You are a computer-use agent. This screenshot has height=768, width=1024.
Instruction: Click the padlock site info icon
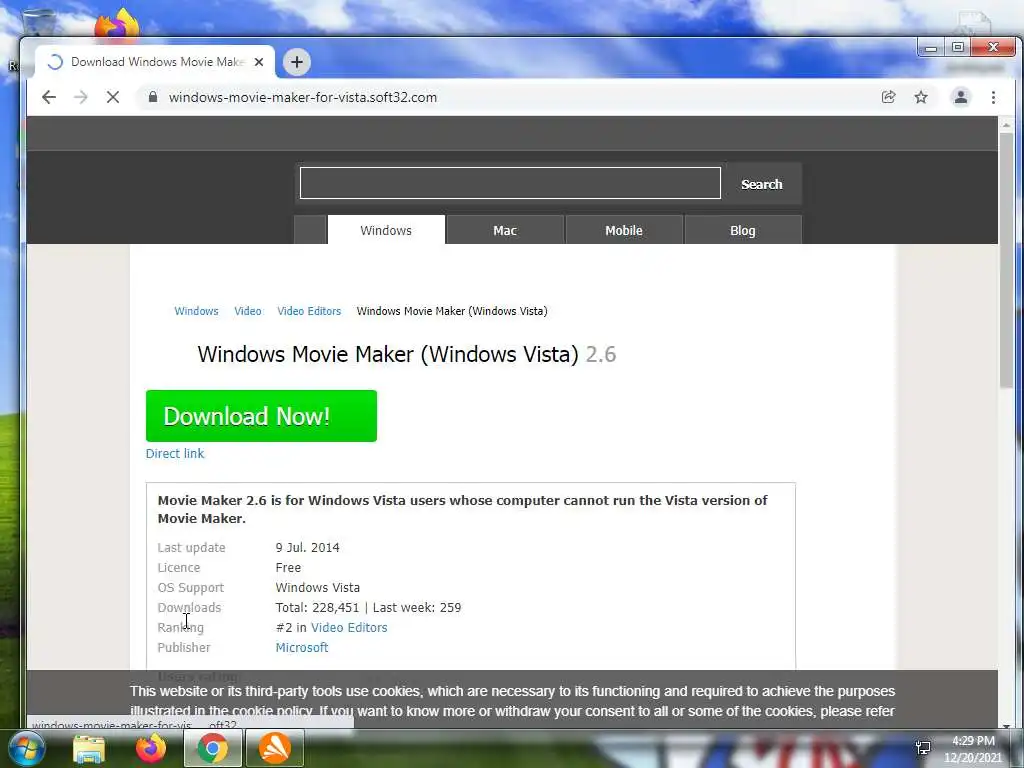tap(153, 97)
